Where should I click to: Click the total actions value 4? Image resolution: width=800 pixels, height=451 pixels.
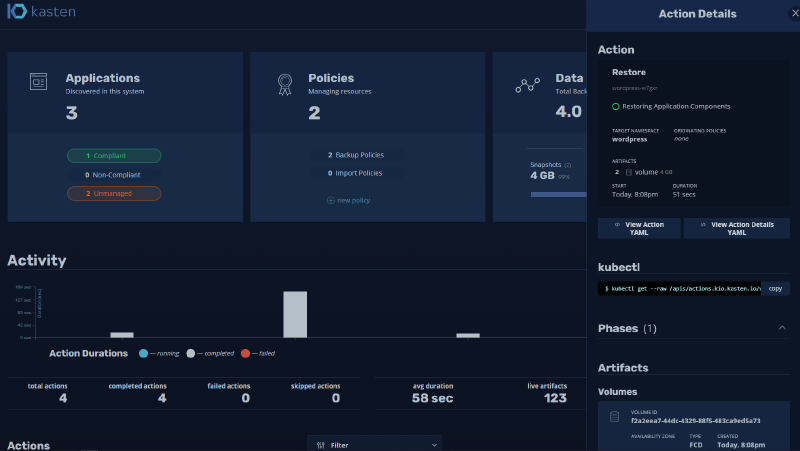(x=63, y=398)
